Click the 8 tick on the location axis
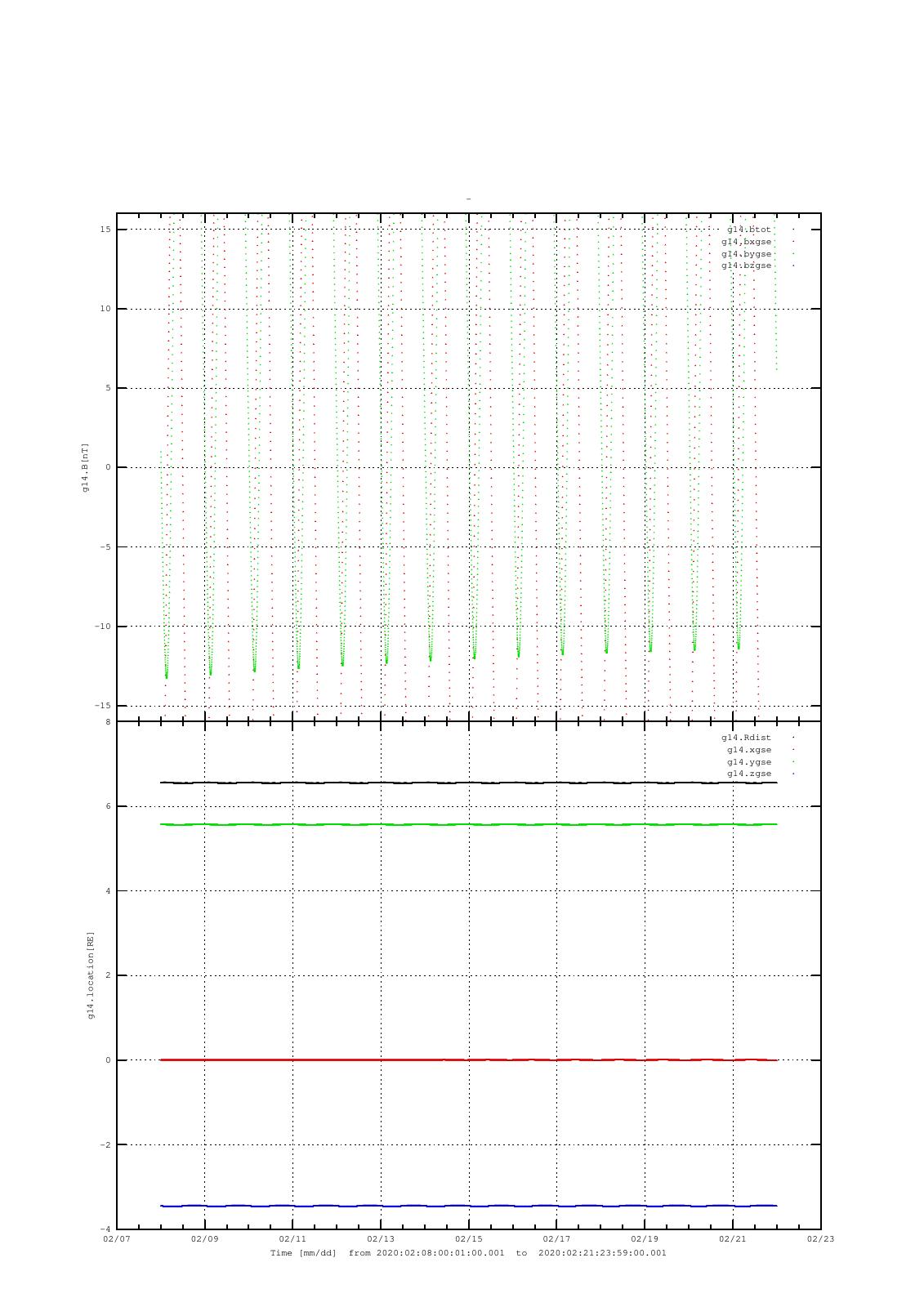Screen dimensions: 924x1307 tap(109, 722)
